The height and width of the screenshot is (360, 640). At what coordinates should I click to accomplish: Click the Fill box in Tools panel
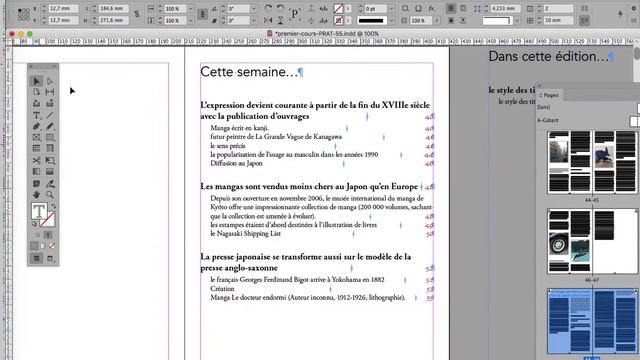click(x=39, y=211)
